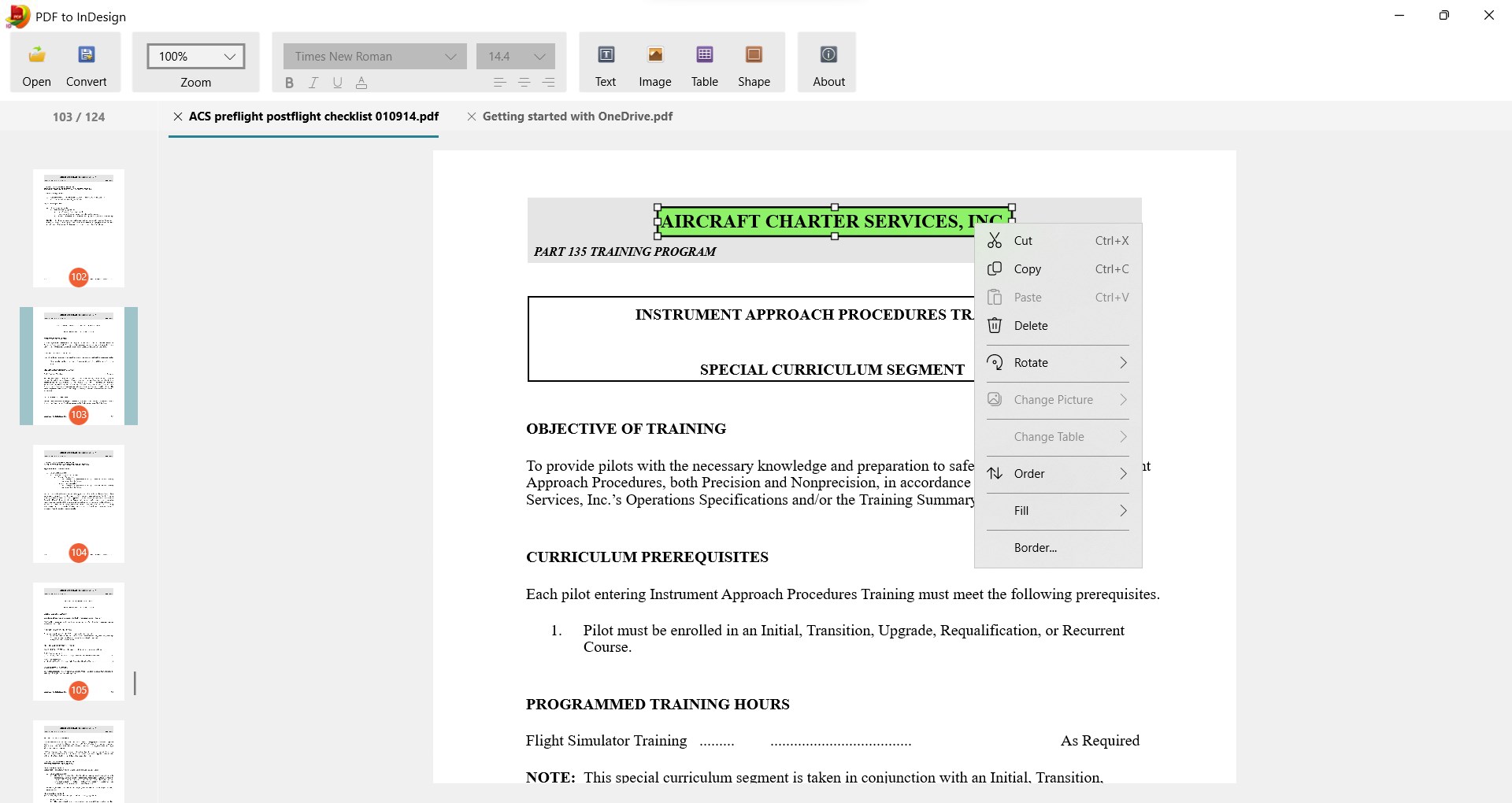Screen dimensions: 1512x803
Task: Open font size 14.4 dropdown
Action: (x=516, y=56)
